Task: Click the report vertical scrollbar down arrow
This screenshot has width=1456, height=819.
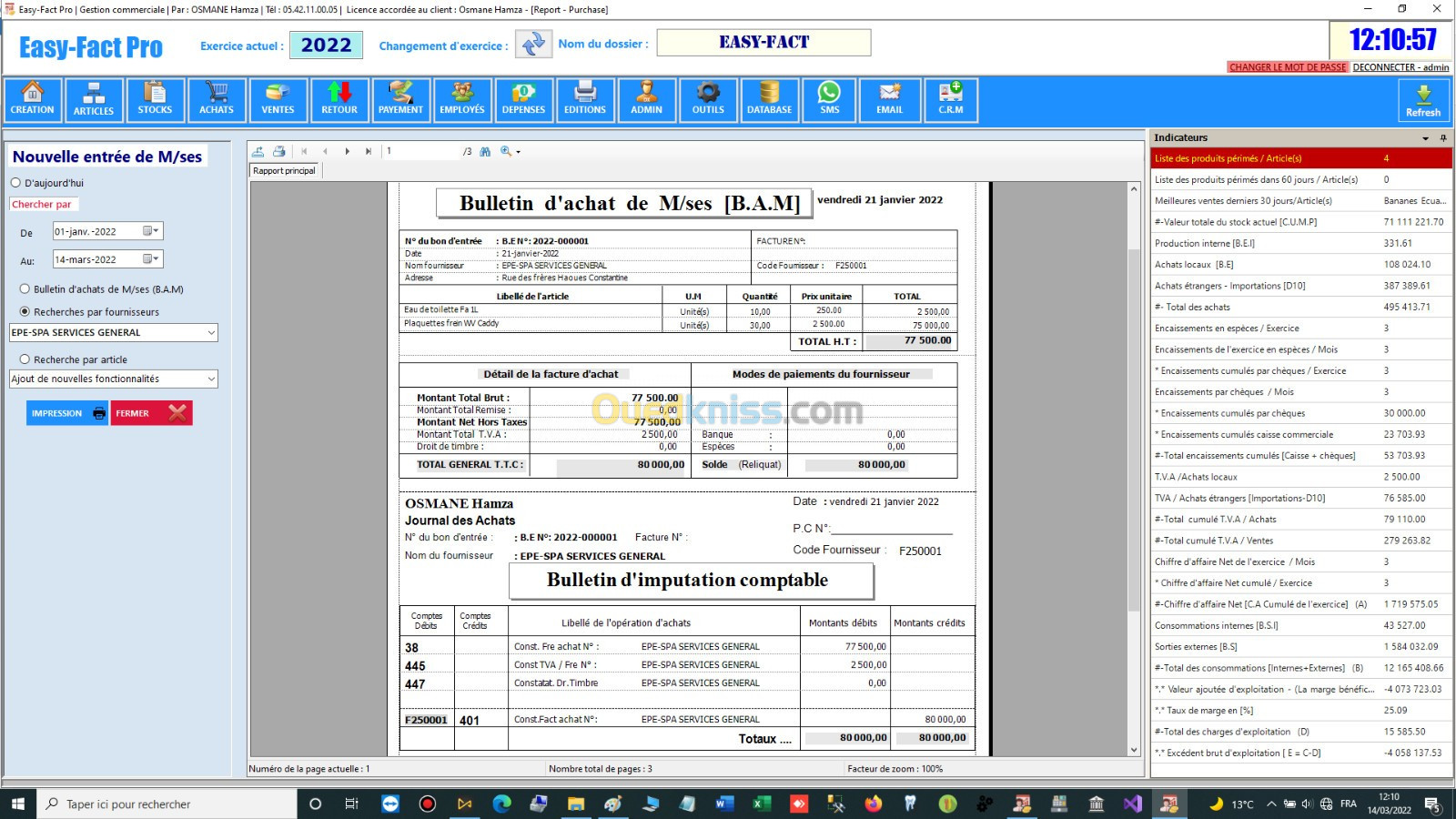Action: coord(1134,750)
